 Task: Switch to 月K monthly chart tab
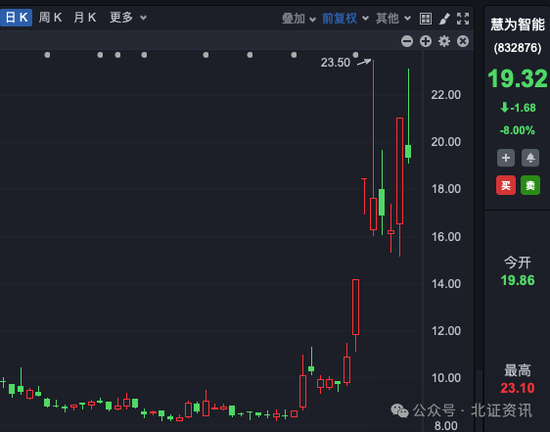[85, 17]
